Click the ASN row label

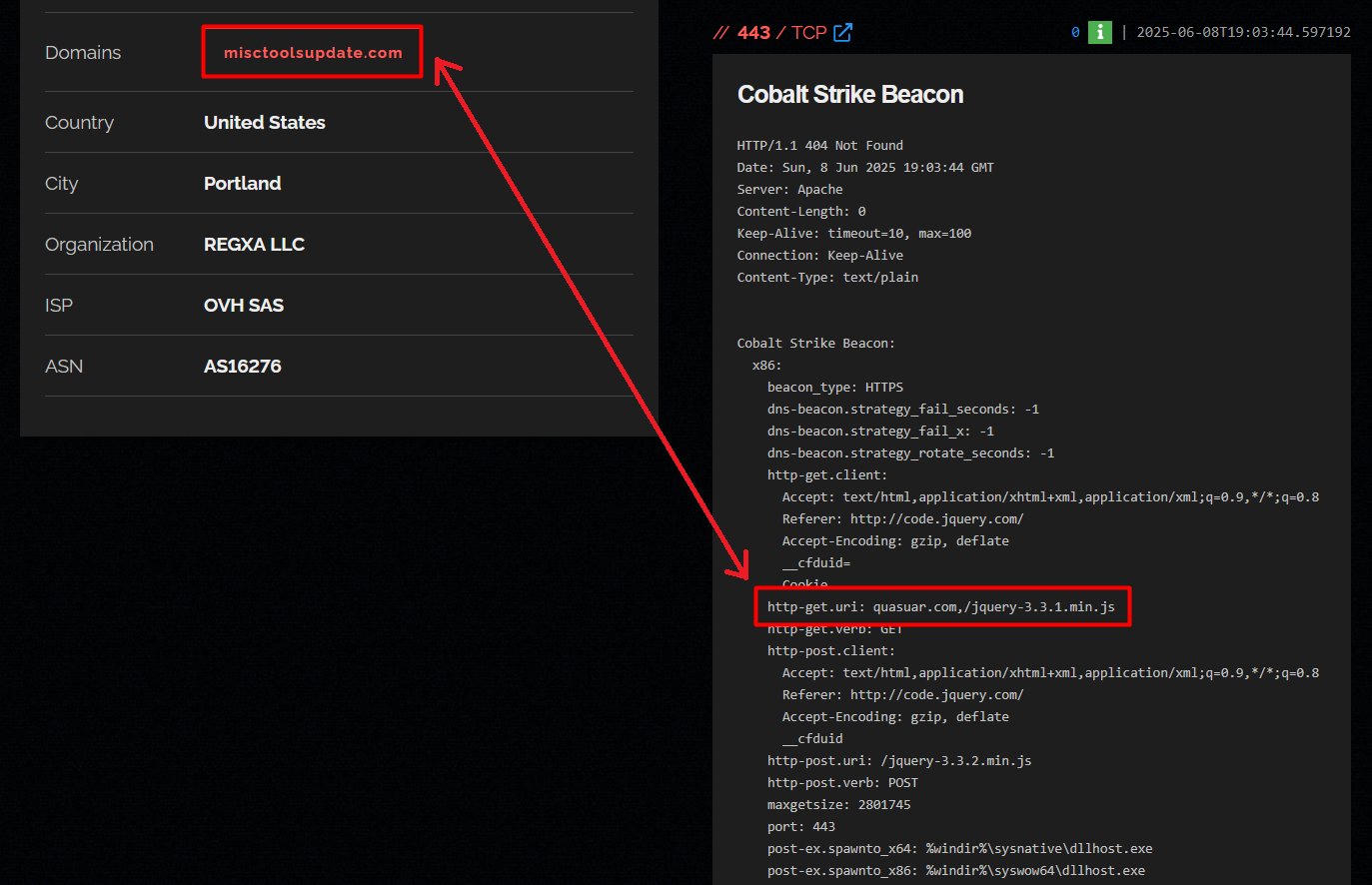point(64,367)
